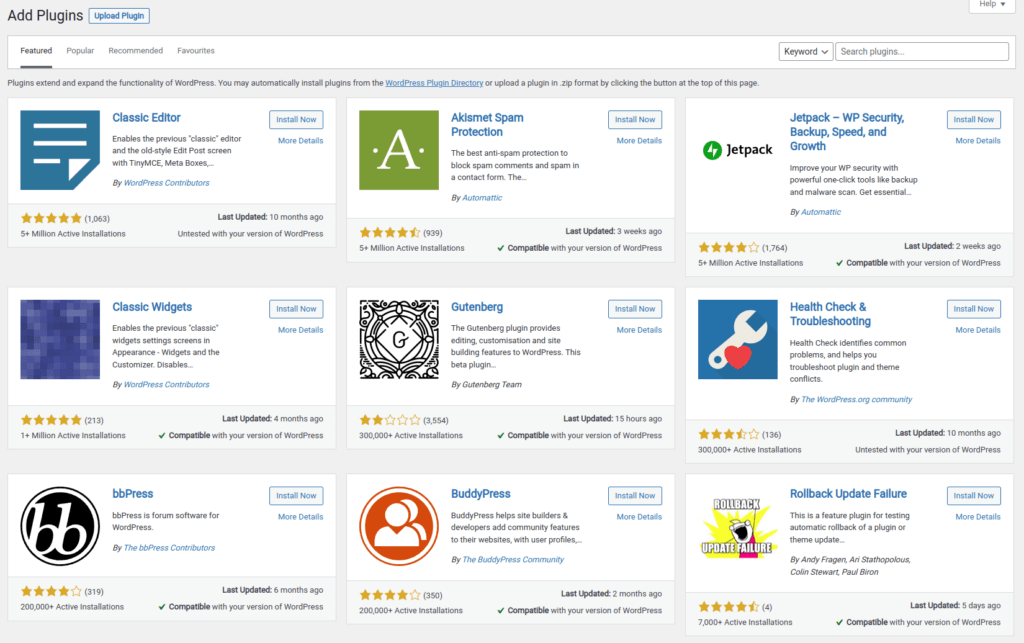The width and height of the screenshot is (1024, 643).
Task: Open the BuddyPress title link
Action: [481, 494]
